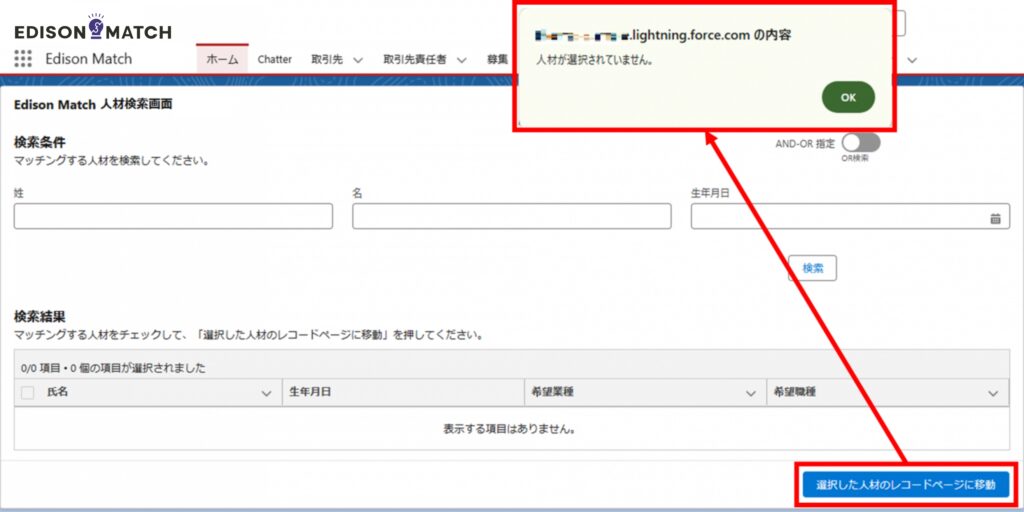
Task: Expand the 取引先責任者 tab dropdown chevron
Action: [461, 60]
